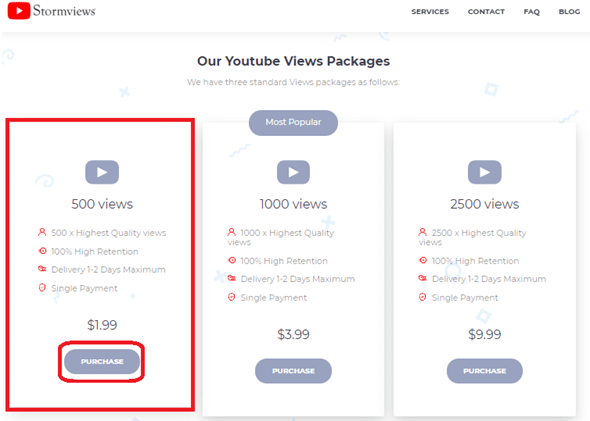
Task: Purchase the 1000 views package
Action: point(293,371)
